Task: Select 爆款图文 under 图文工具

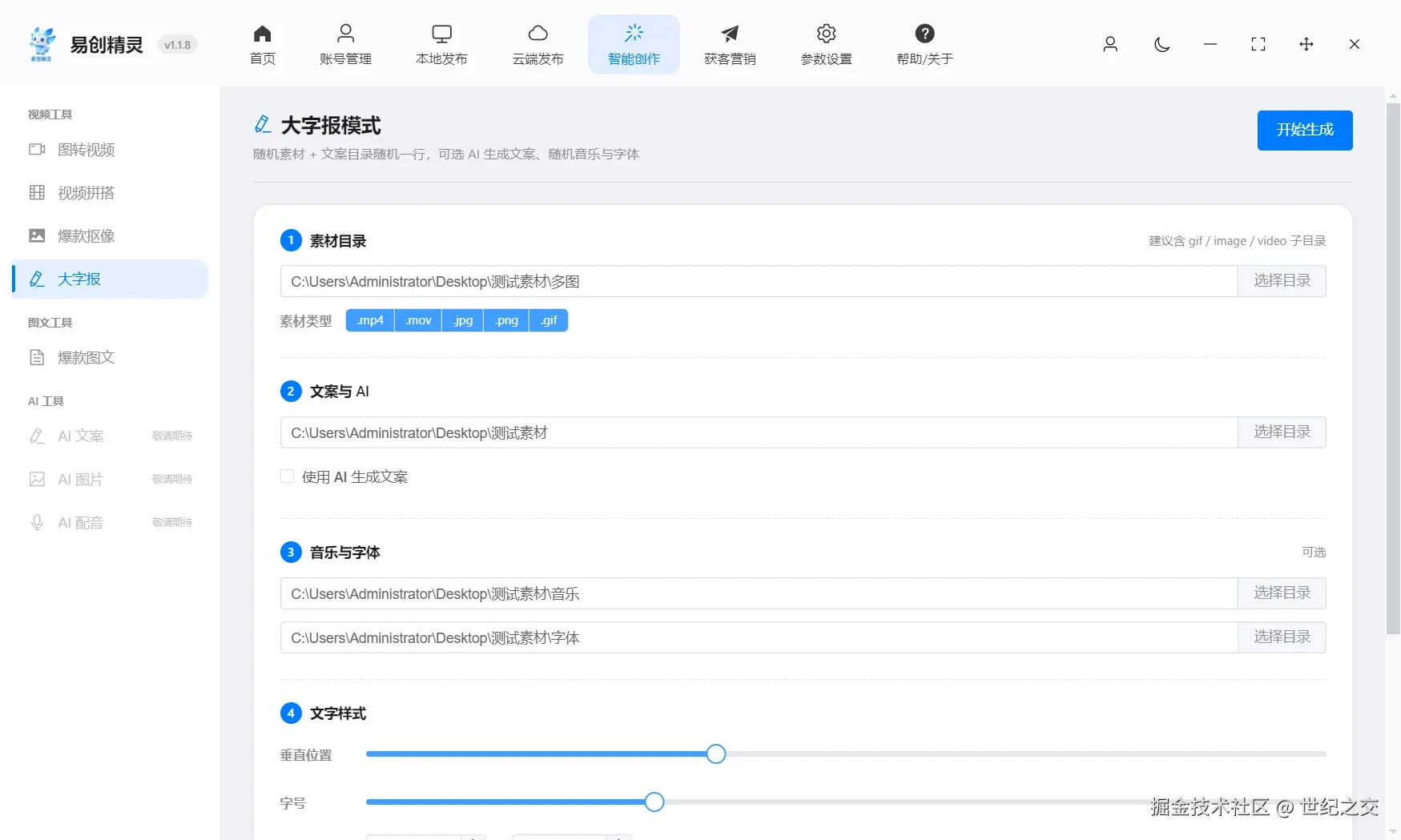Action: [x=86, y=357]
